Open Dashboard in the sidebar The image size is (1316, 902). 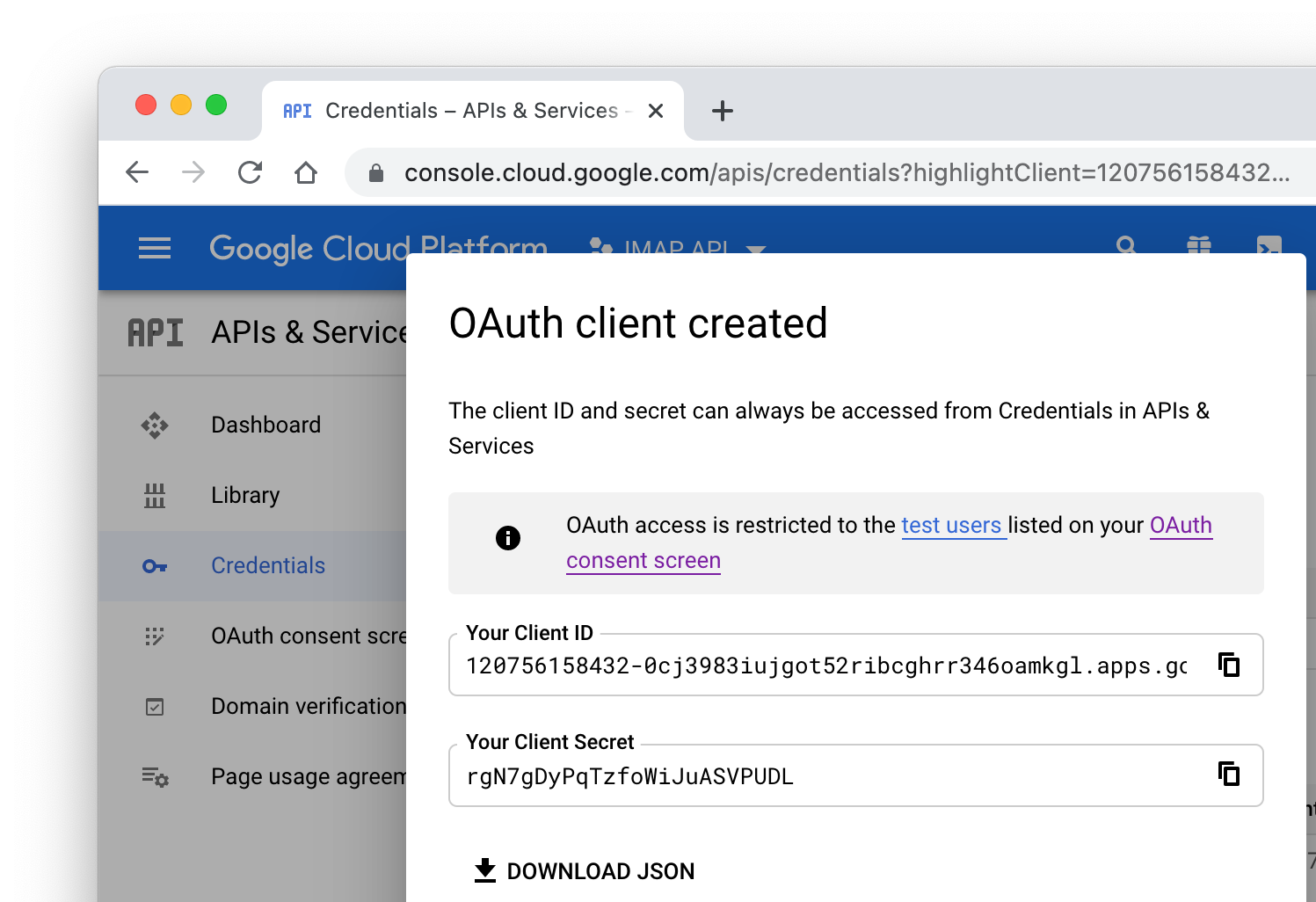(253, 425)
